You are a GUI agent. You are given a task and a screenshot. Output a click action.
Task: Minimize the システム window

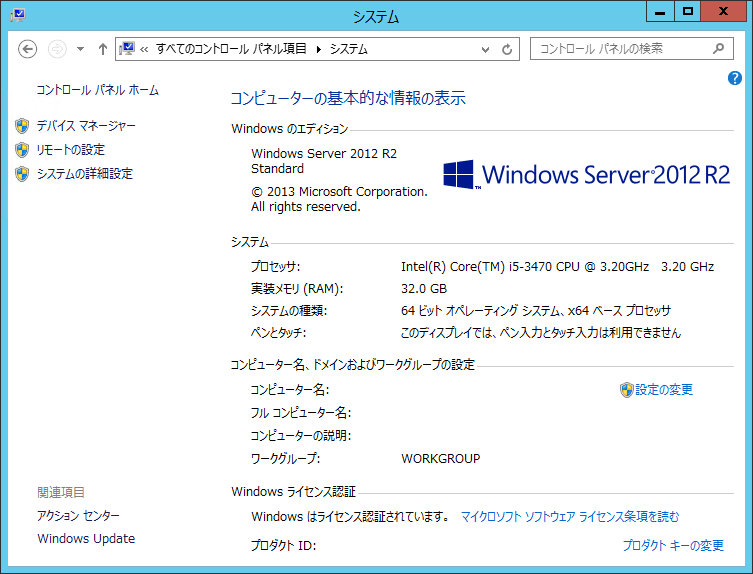(660, 12)
